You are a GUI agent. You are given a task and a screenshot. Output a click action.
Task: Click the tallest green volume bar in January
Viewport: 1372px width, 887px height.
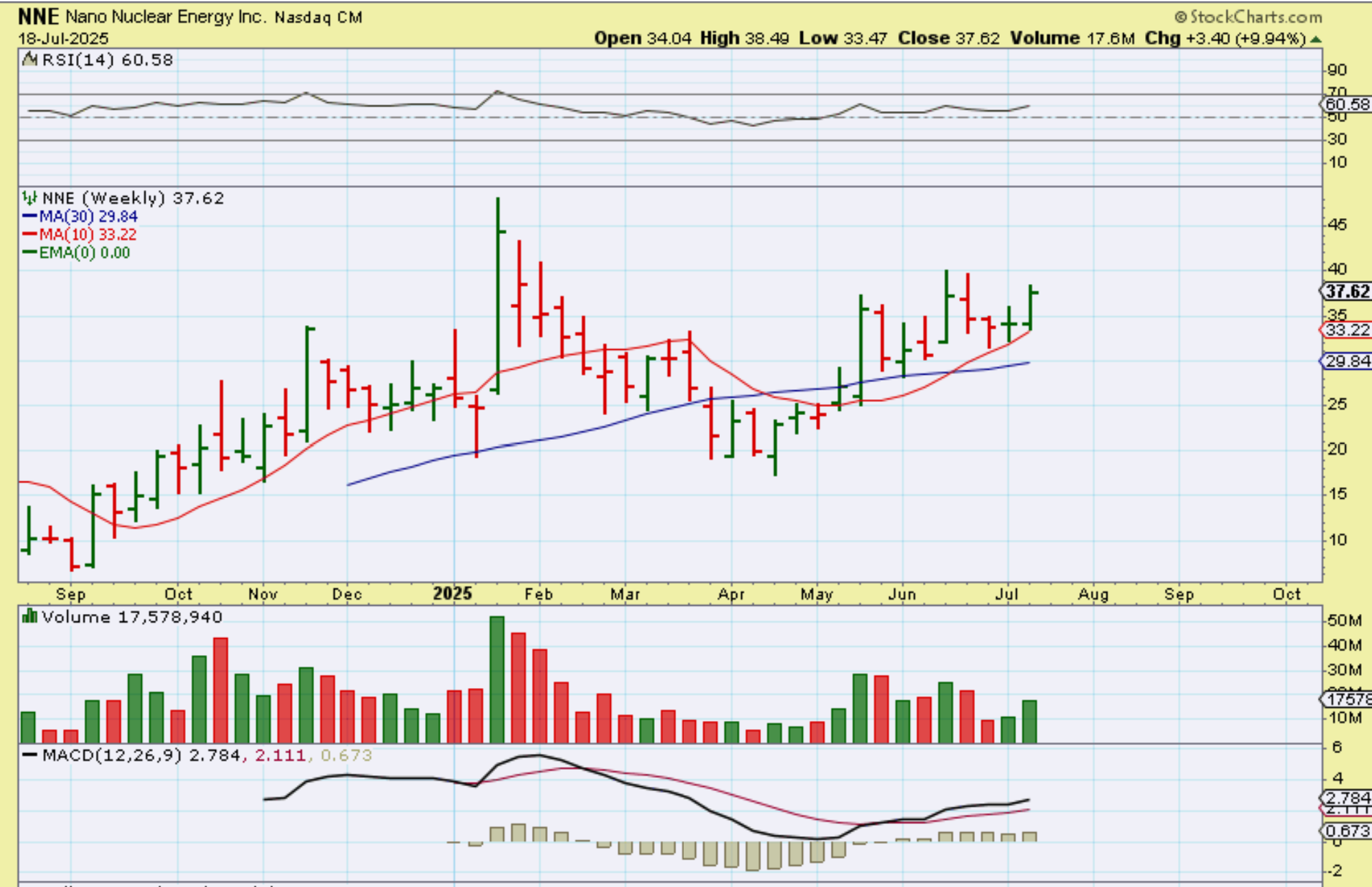[x=497, y=679]
